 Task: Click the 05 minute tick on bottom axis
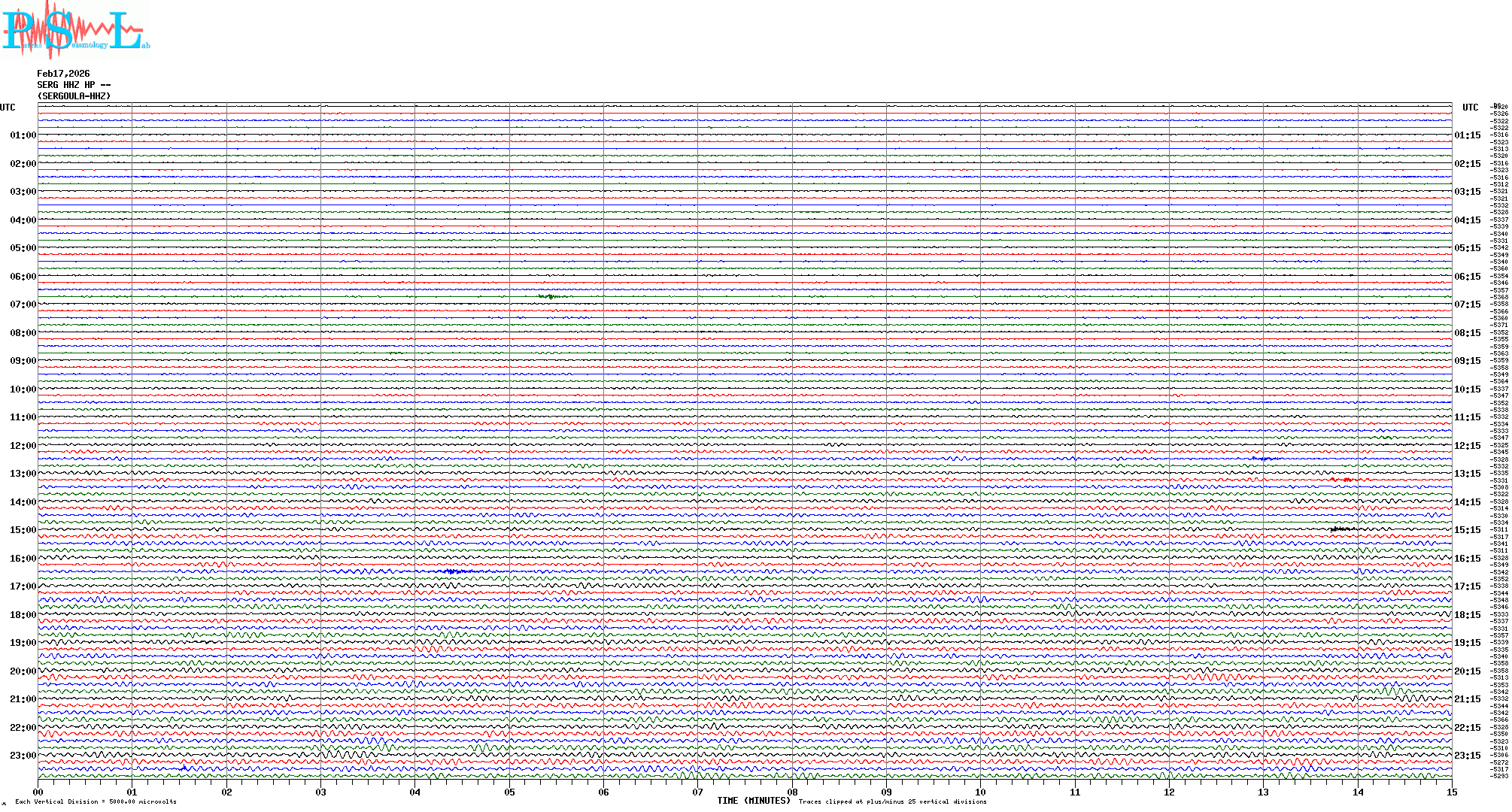[509, 792]
